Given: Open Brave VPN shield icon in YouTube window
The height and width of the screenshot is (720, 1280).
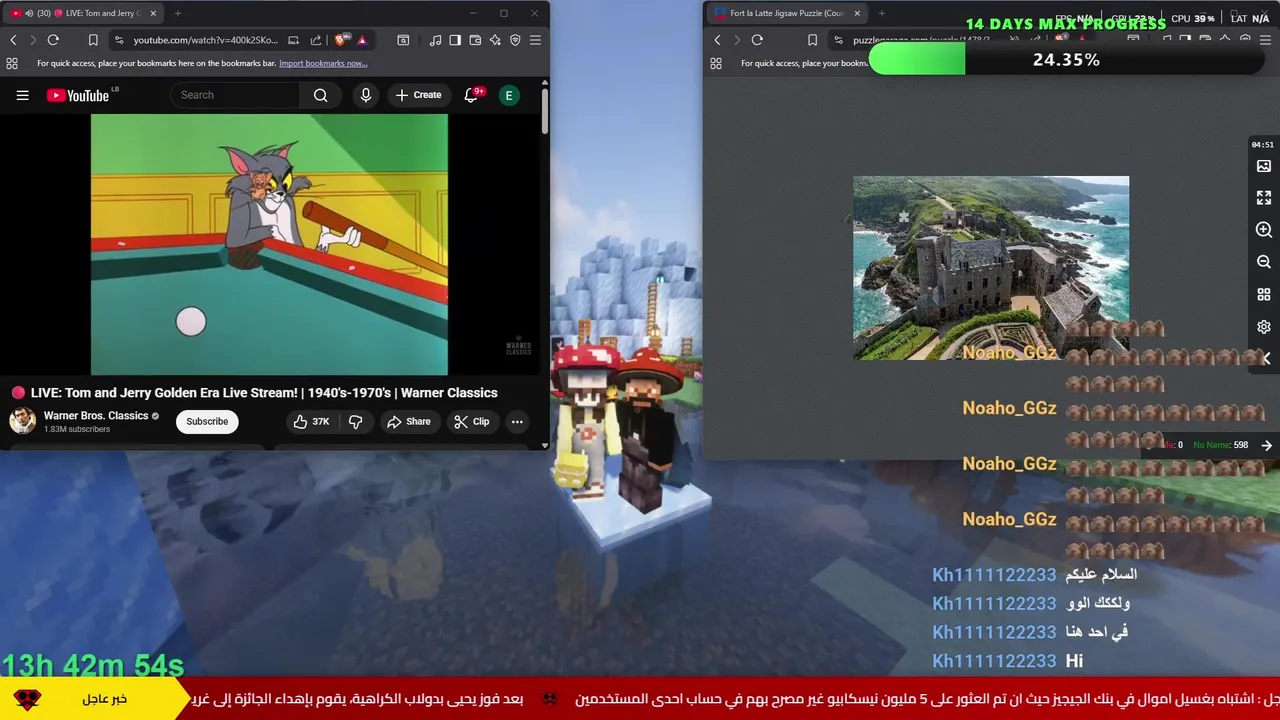Looking at the screenshot, I should tap(515, 40).
